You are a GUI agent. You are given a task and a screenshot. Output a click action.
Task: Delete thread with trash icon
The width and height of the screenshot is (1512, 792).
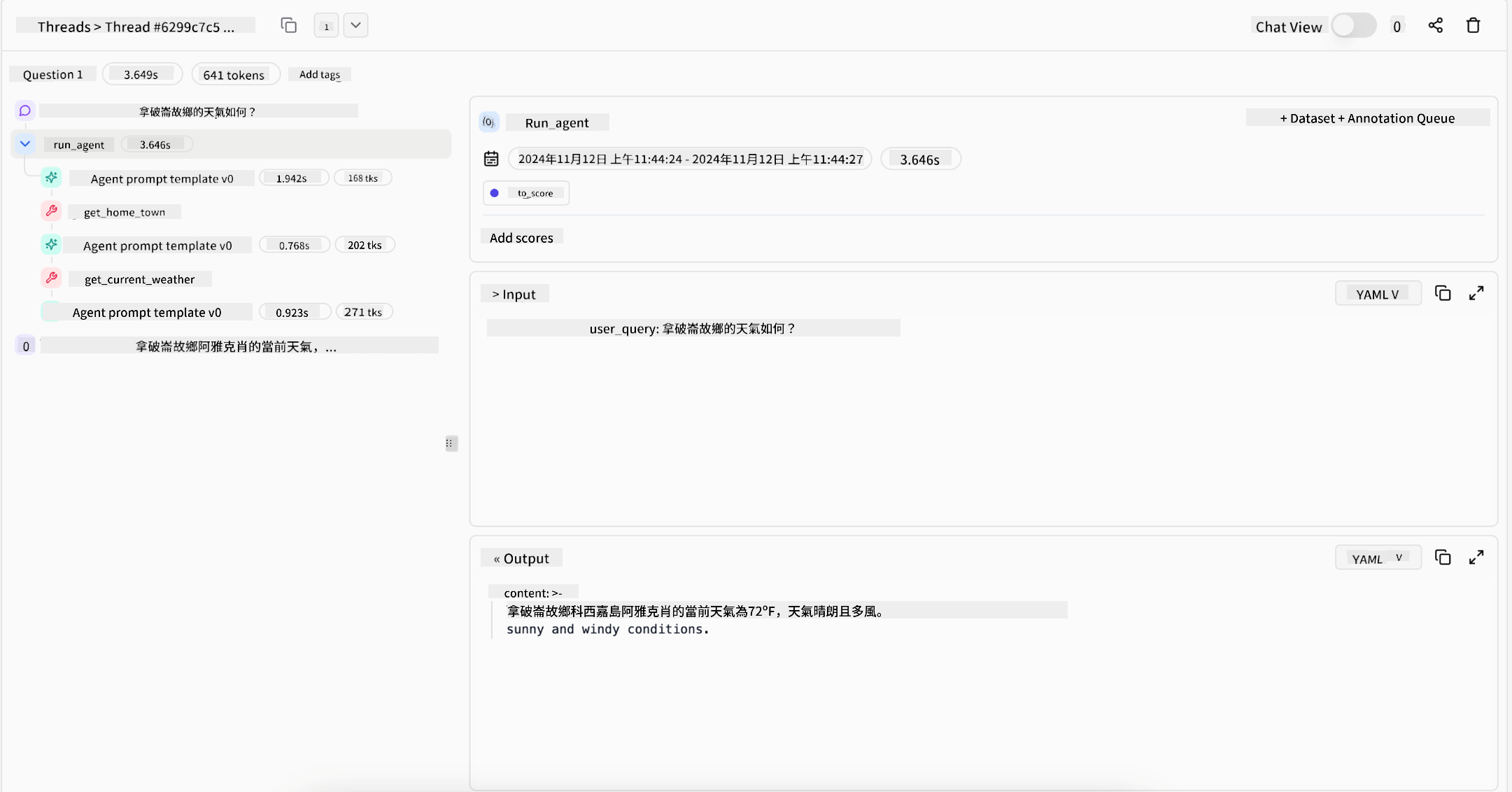(x=1473, y=26)
